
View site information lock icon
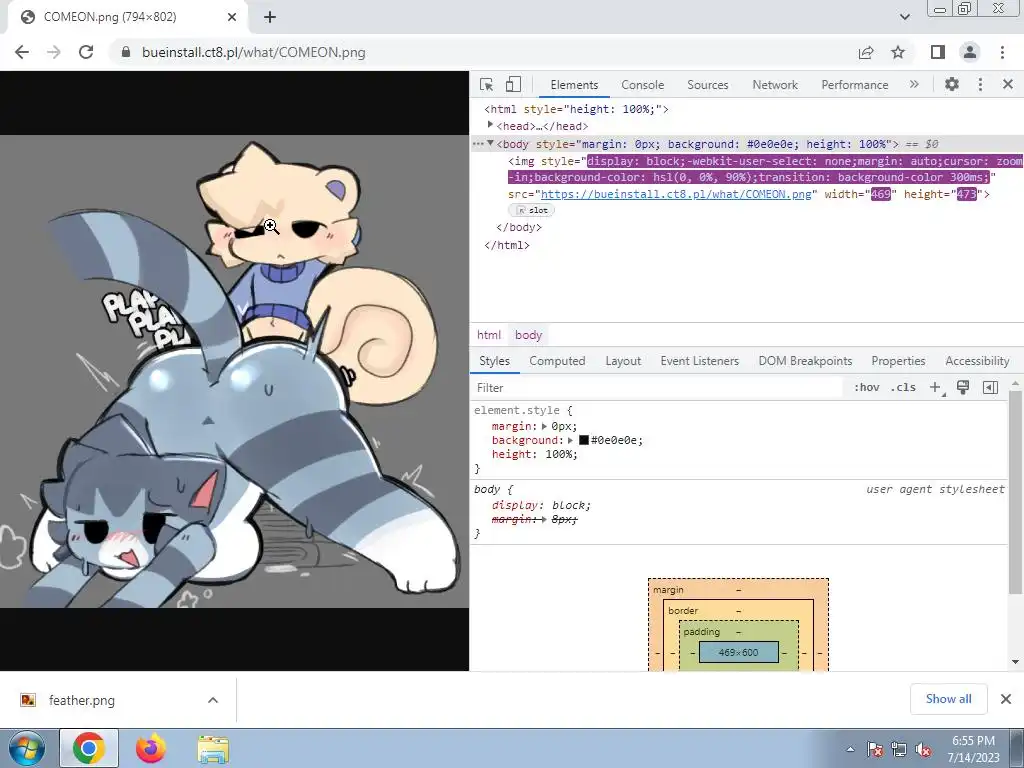(126, 52)
